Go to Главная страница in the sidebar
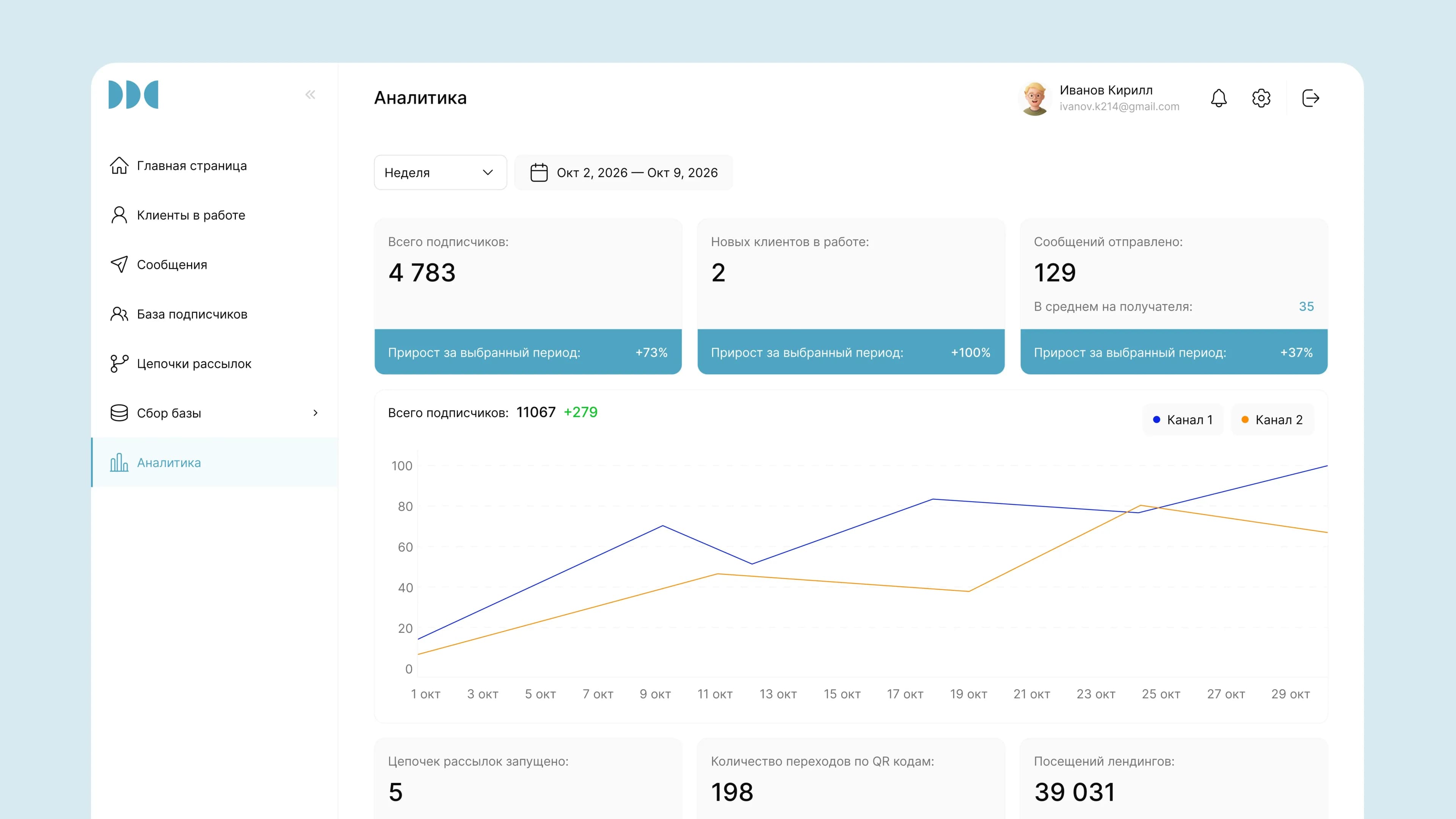This screenshot has width=1456, height=819. 214,166
